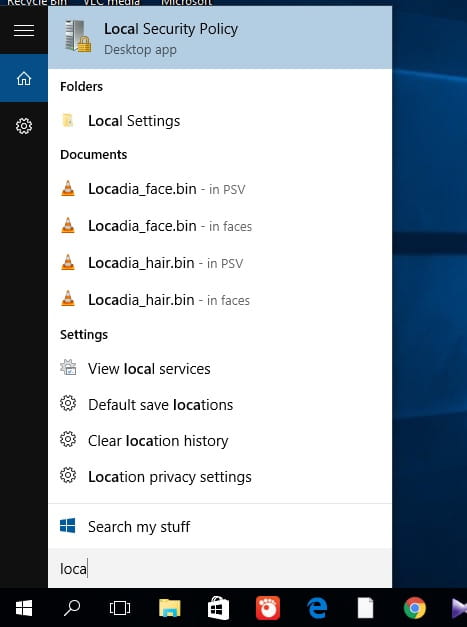This screenshot has height=627, width=467.
Task: Click the taskbar search magnifier icon
Action: (72, 608)
